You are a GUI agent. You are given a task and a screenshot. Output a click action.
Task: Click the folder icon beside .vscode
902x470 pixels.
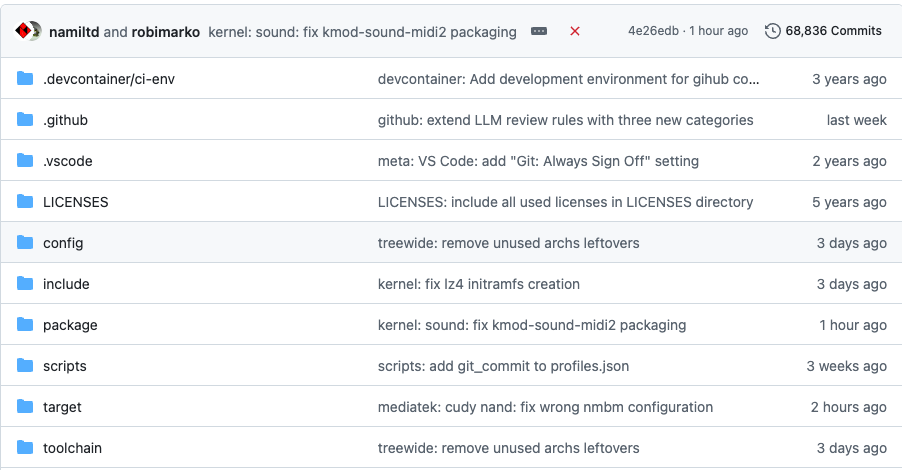(25, 160)
